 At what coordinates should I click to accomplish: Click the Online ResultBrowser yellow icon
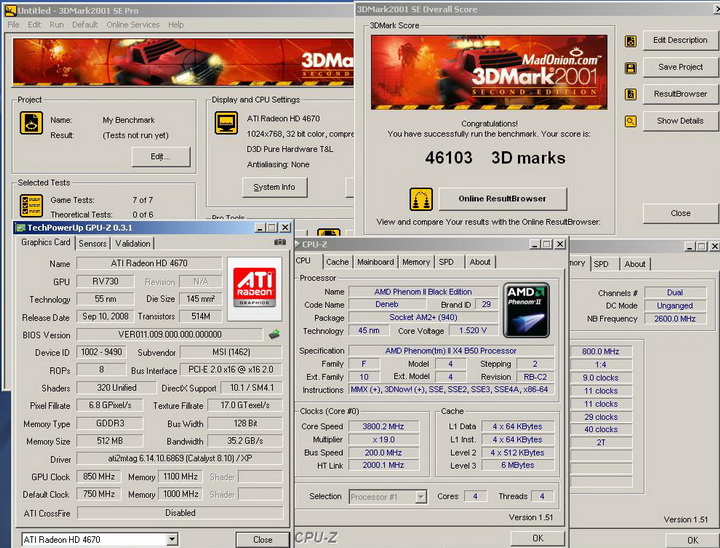421,199
